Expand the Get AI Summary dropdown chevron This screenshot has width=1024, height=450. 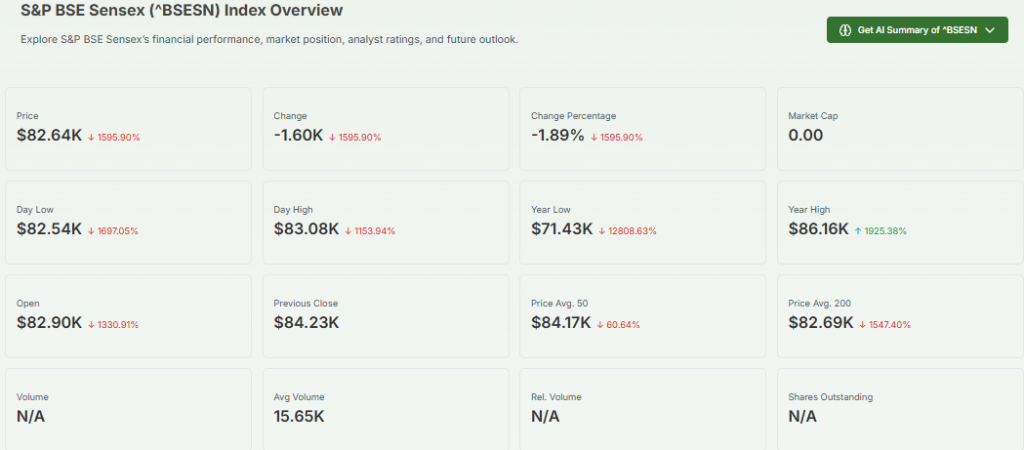(990, 30)
